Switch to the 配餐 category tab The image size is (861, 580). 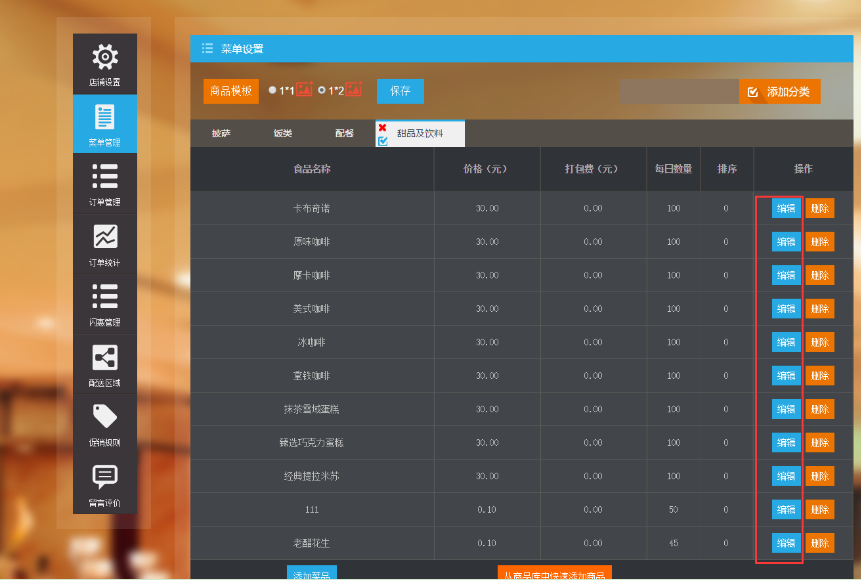click(345, 133)
